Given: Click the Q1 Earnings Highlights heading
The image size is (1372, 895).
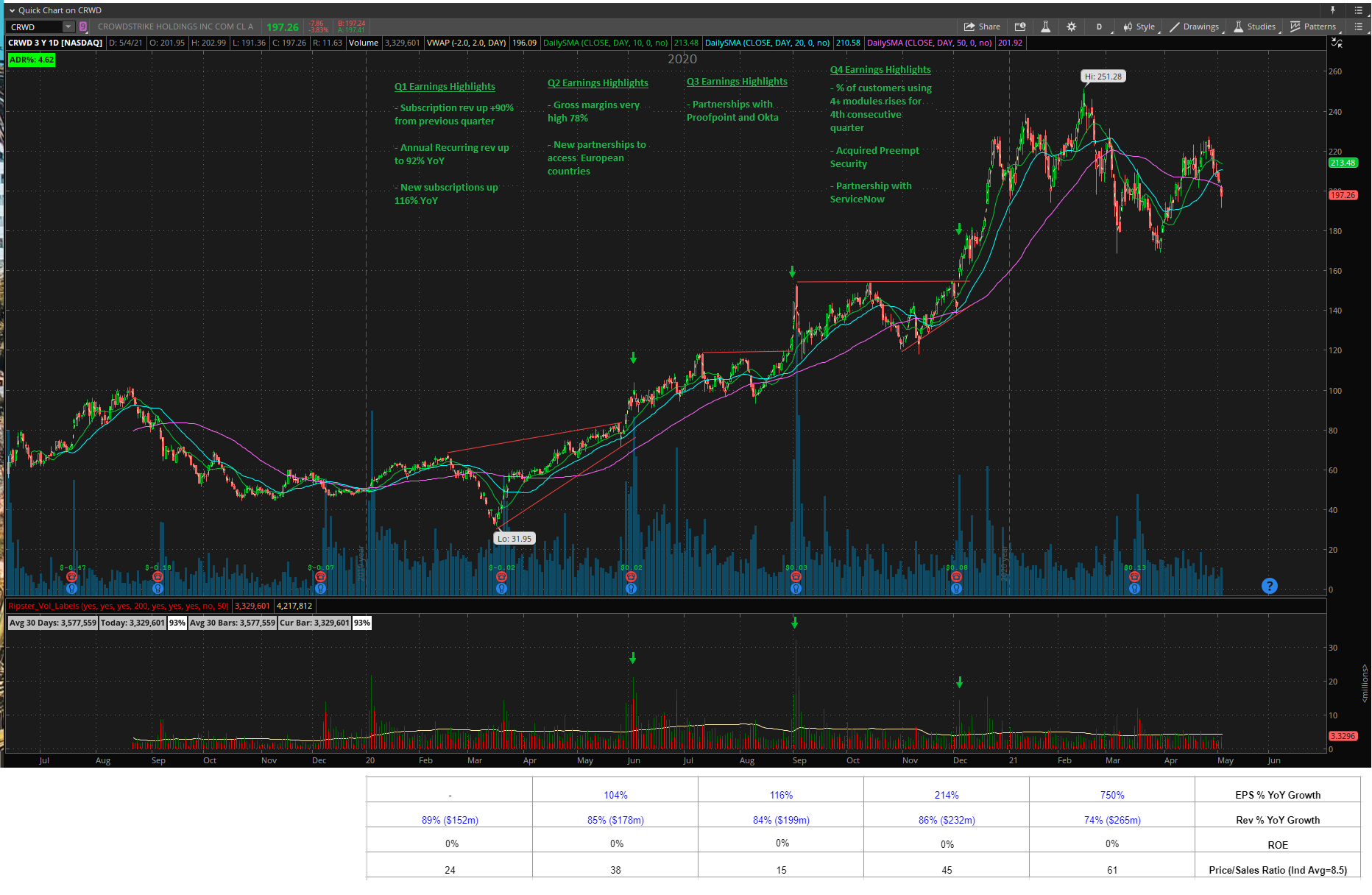Looking at the screenshot, I should coord(445,87).
